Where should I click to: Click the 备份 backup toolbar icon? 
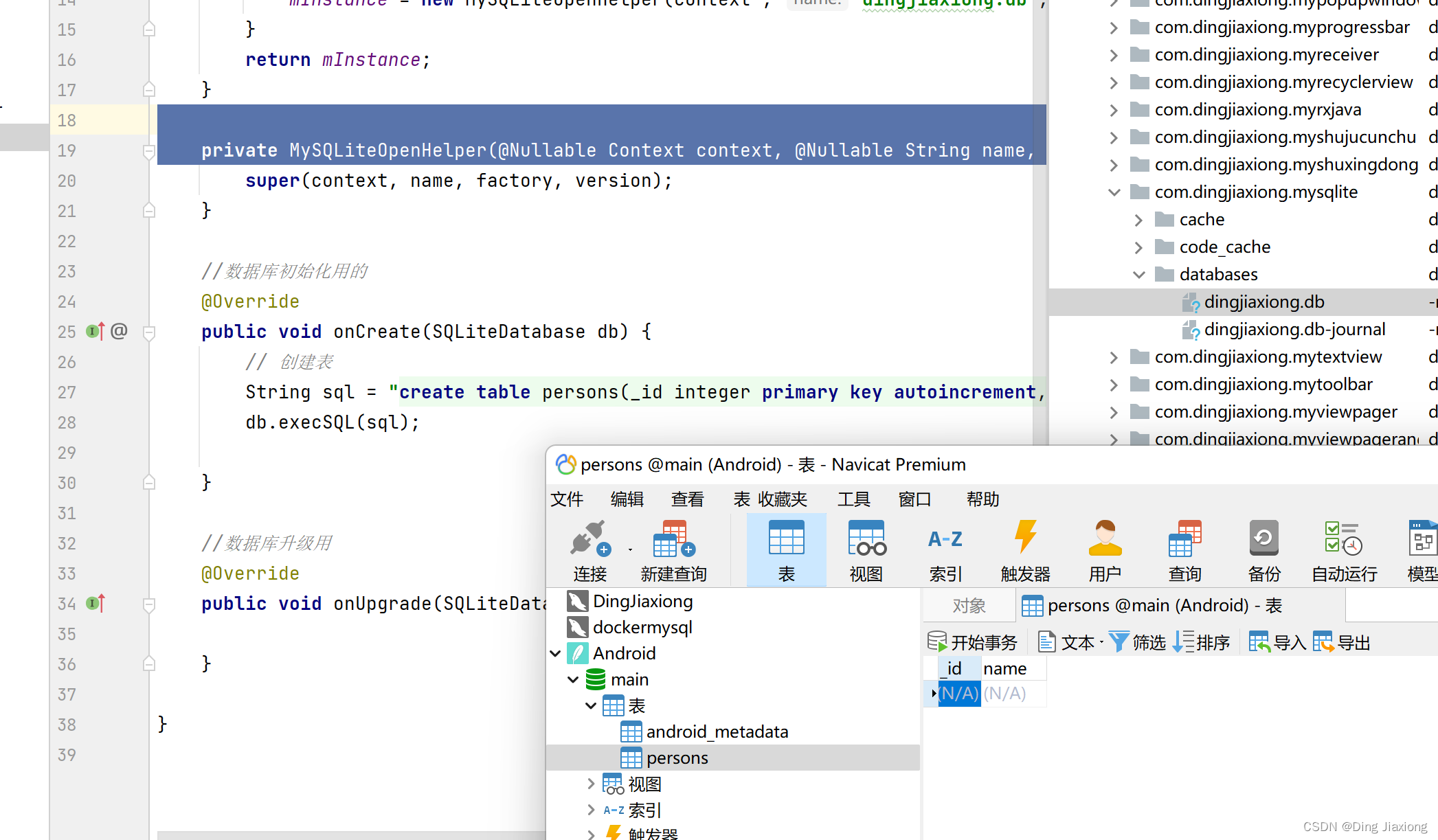1264,551
